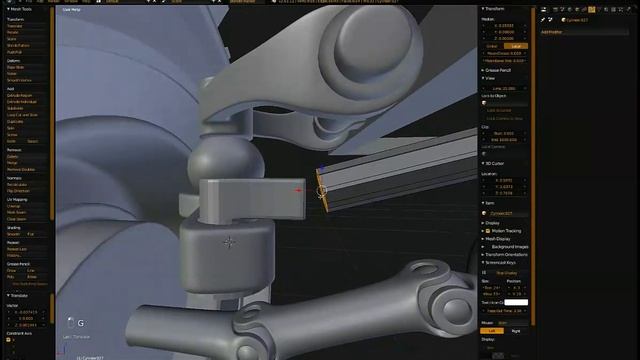Collapse the Transform panel header
Viewport: 640px width, 360px height.
click(493, 9)
